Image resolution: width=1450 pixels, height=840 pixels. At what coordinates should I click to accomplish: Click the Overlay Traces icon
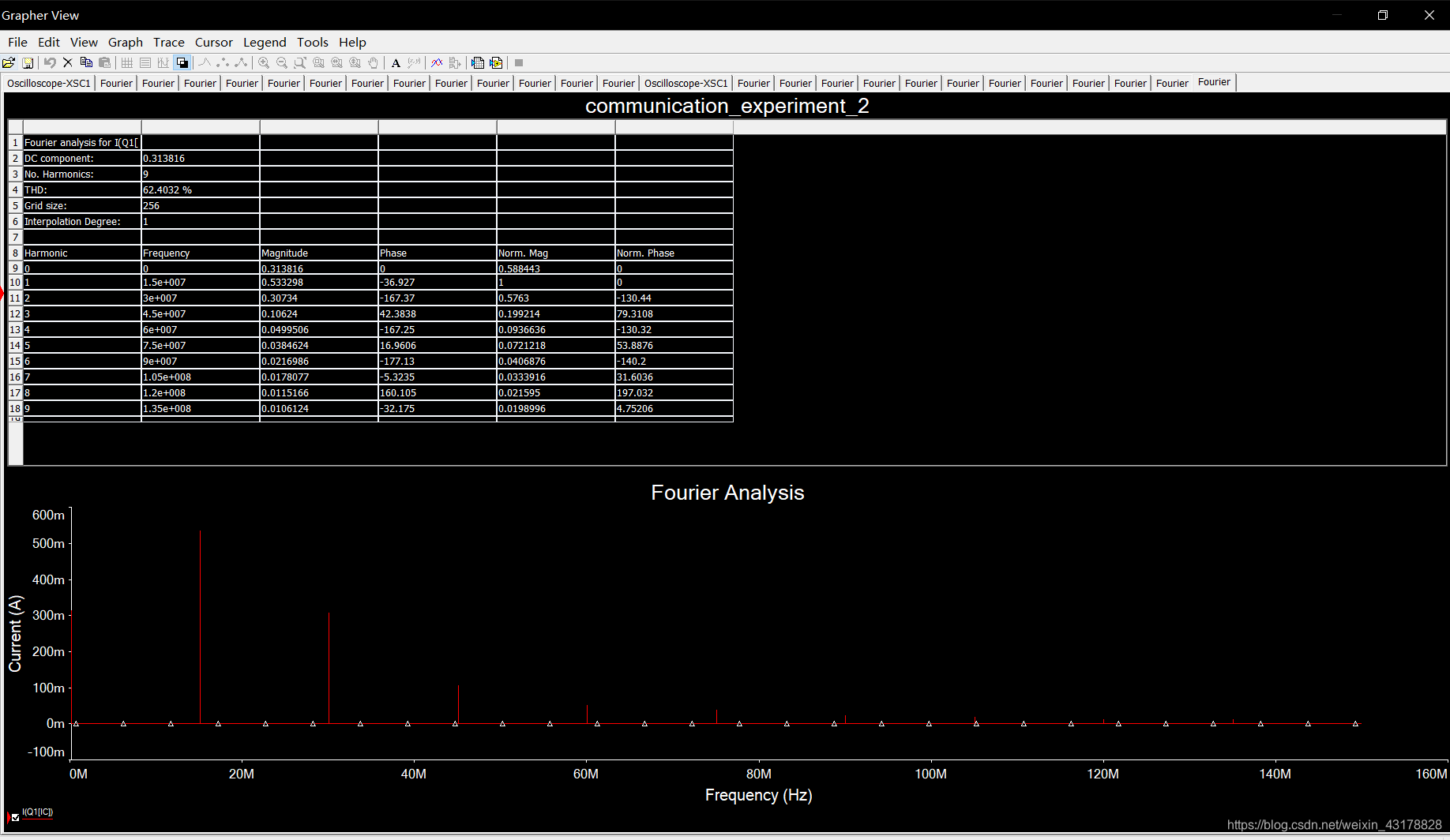[x=437, y=63]
